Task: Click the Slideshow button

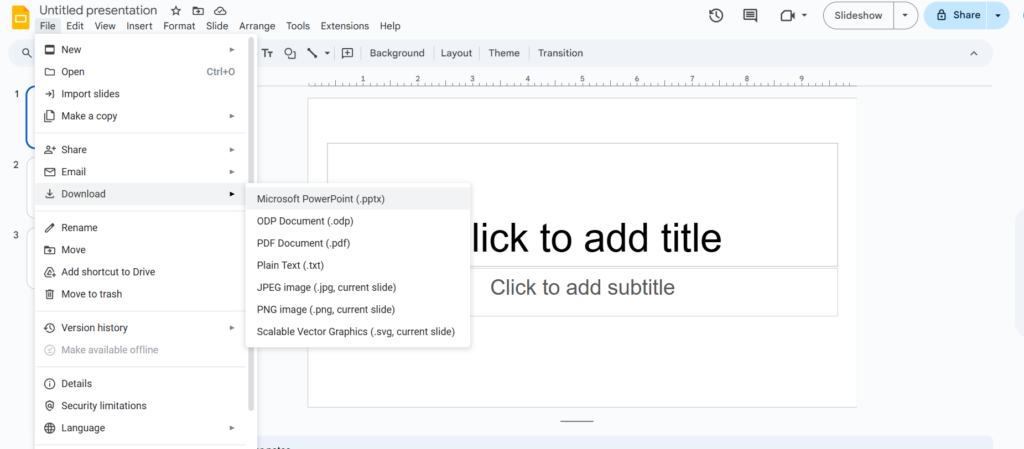Action: click(x=858, y=15)
